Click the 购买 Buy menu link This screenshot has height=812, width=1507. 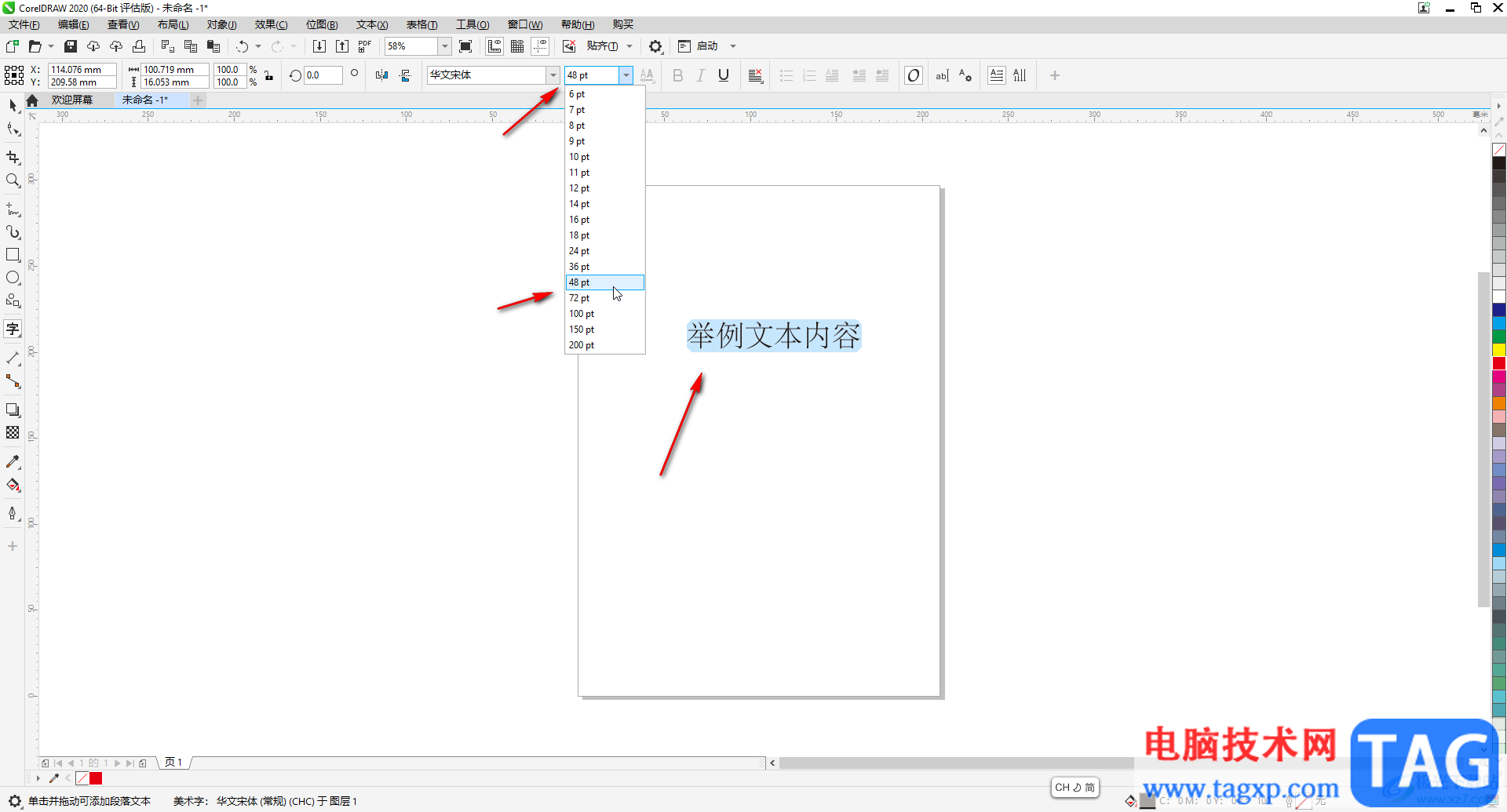(623, 25)
